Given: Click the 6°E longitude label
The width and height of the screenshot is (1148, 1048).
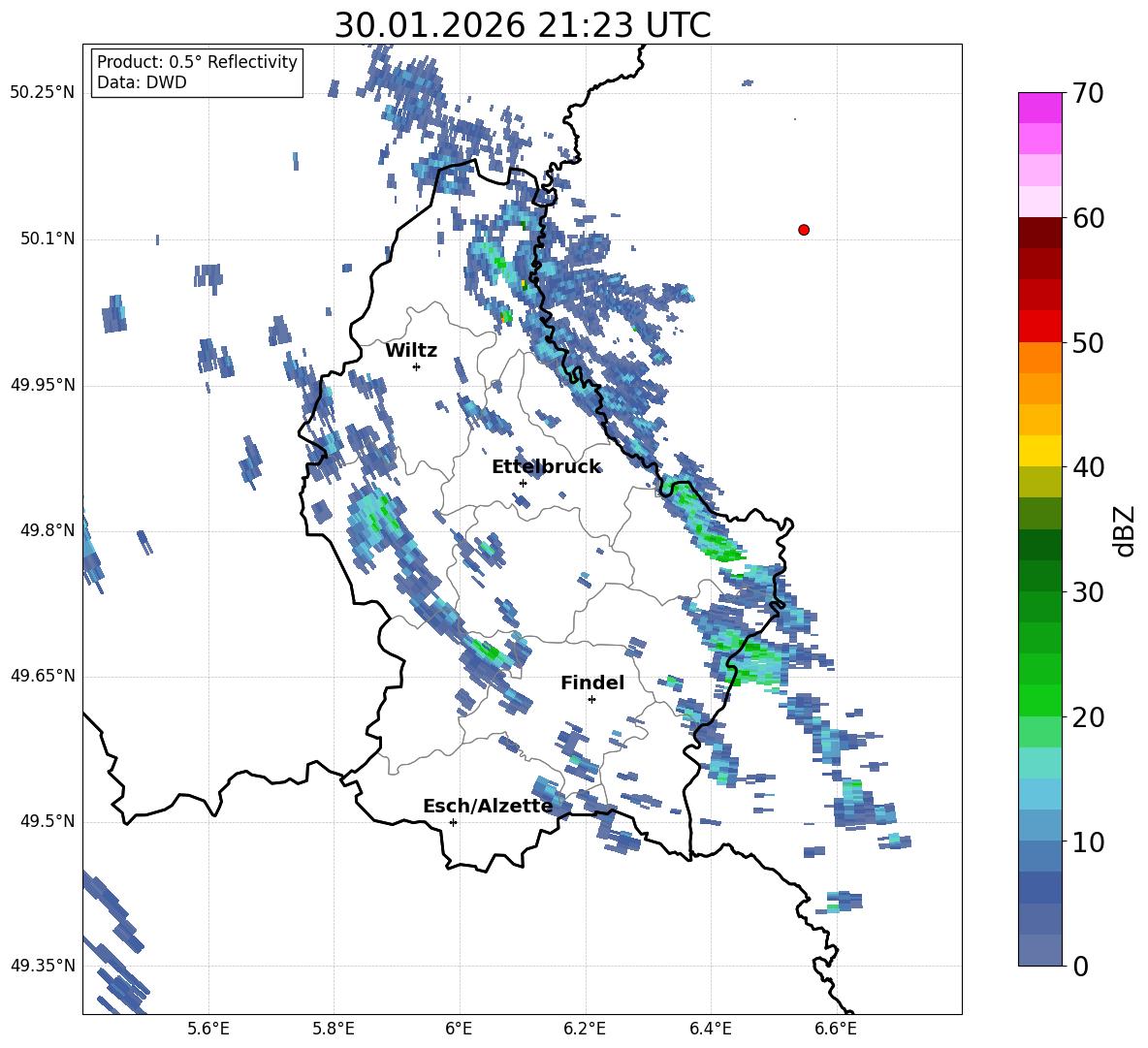Looking at the screenshot, I should [x=459, y=1029].
